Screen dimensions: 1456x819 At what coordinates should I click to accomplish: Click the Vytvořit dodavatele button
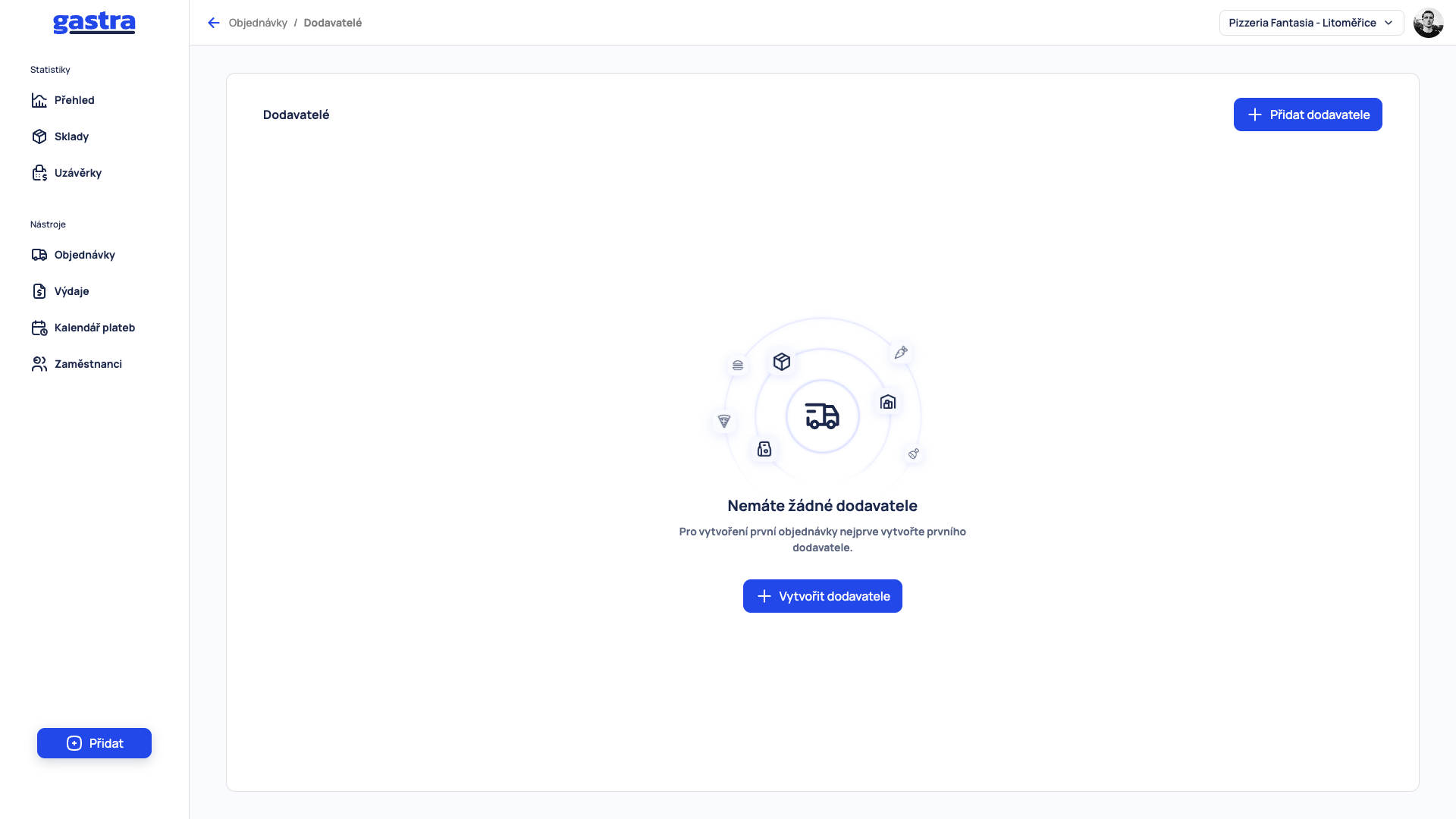click(x=822, y=596)
